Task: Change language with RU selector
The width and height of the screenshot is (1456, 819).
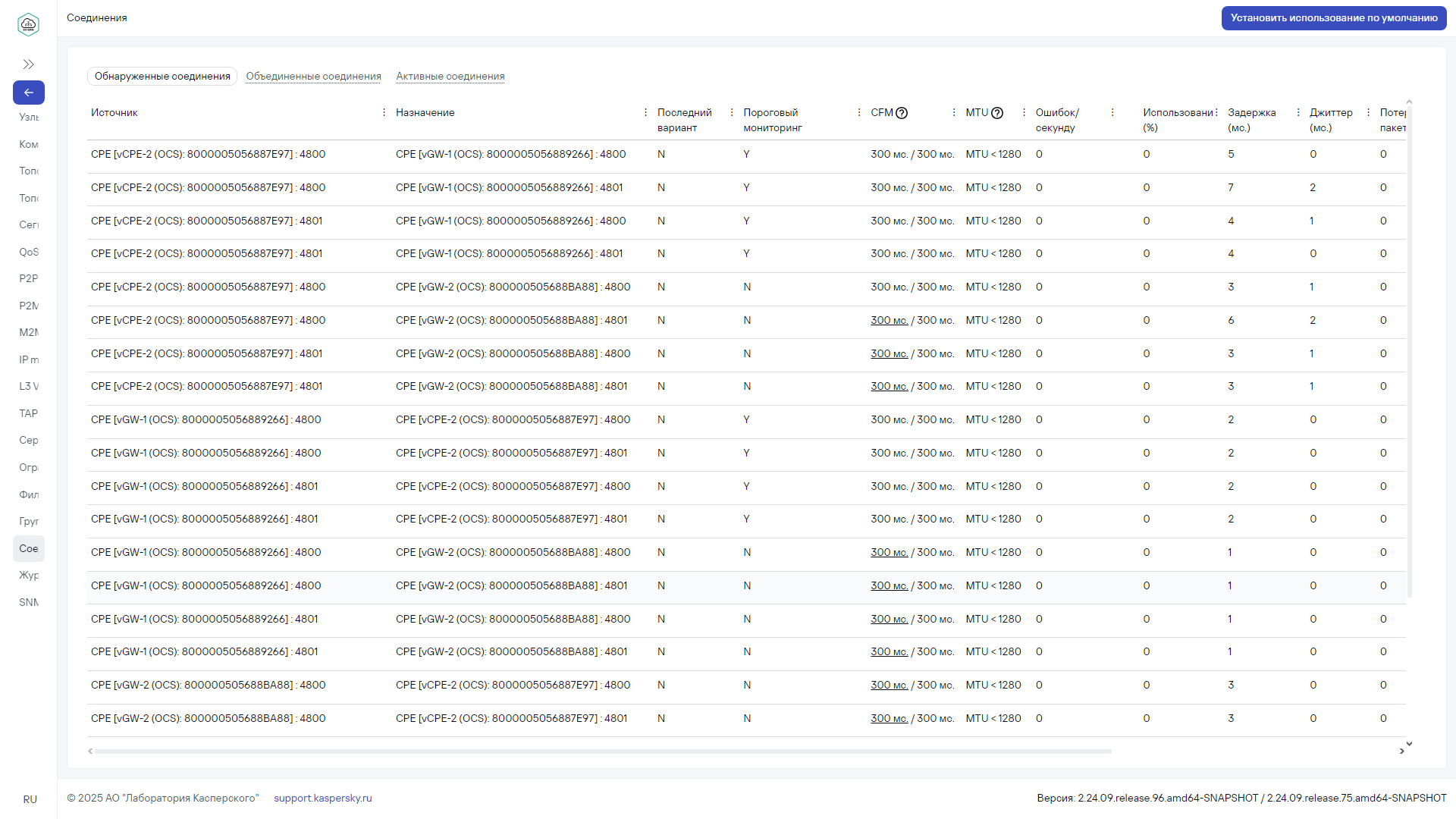Action: 30,799
